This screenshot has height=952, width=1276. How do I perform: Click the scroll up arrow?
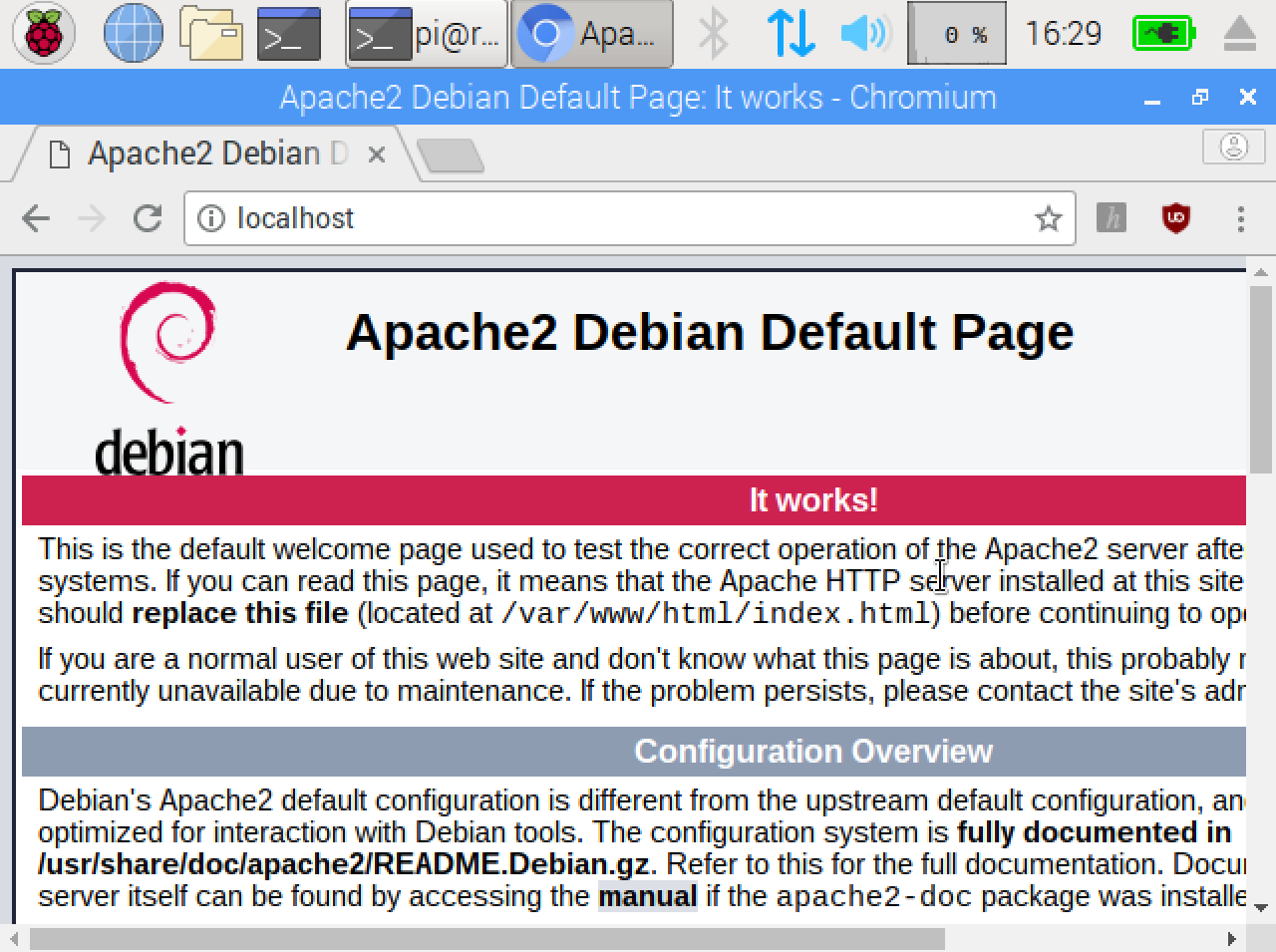click(1261, 271)
